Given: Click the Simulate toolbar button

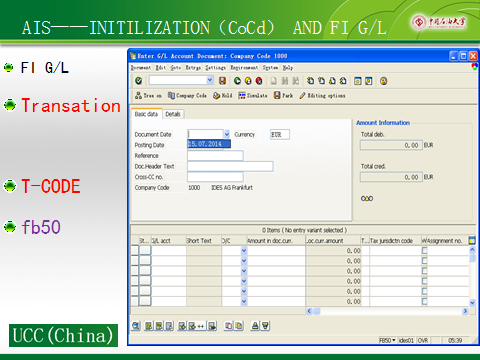Looking at the screenshot, I should pyautogui.click(x=253, y=96).
